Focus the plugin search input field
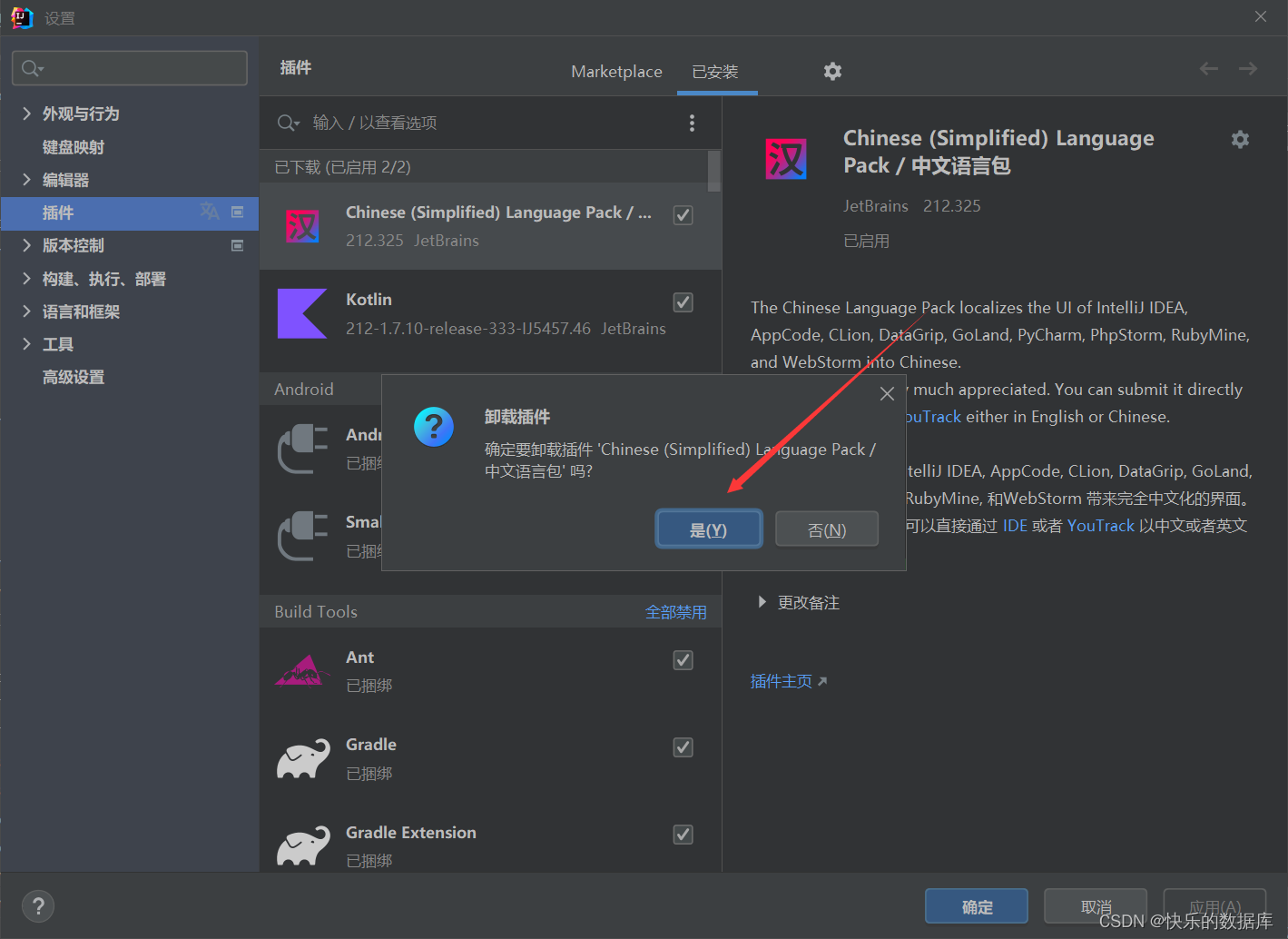 490,123
